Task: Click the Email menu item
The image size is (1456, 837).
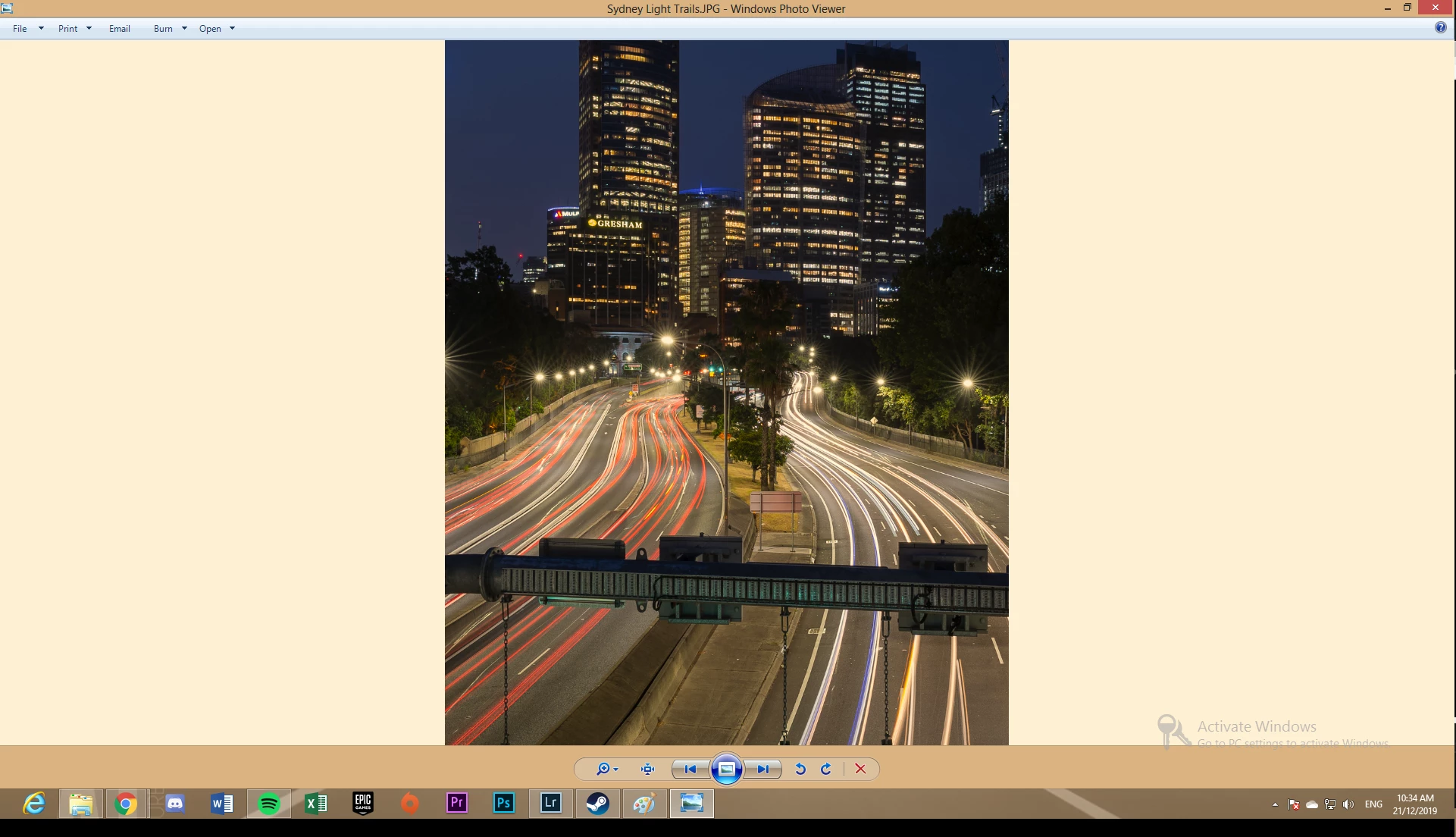Action: point(119,29)
